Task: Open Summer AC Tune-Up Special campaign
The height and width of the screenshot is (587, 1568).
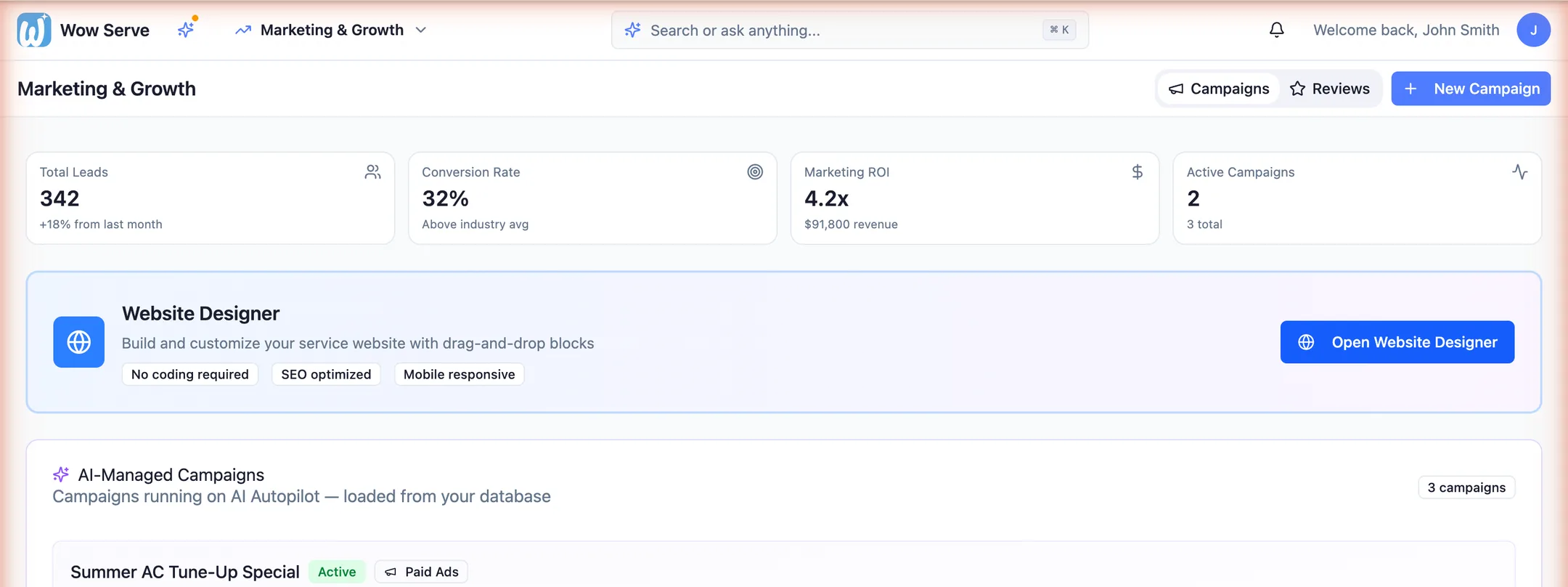Action: (x=185, y=572)
